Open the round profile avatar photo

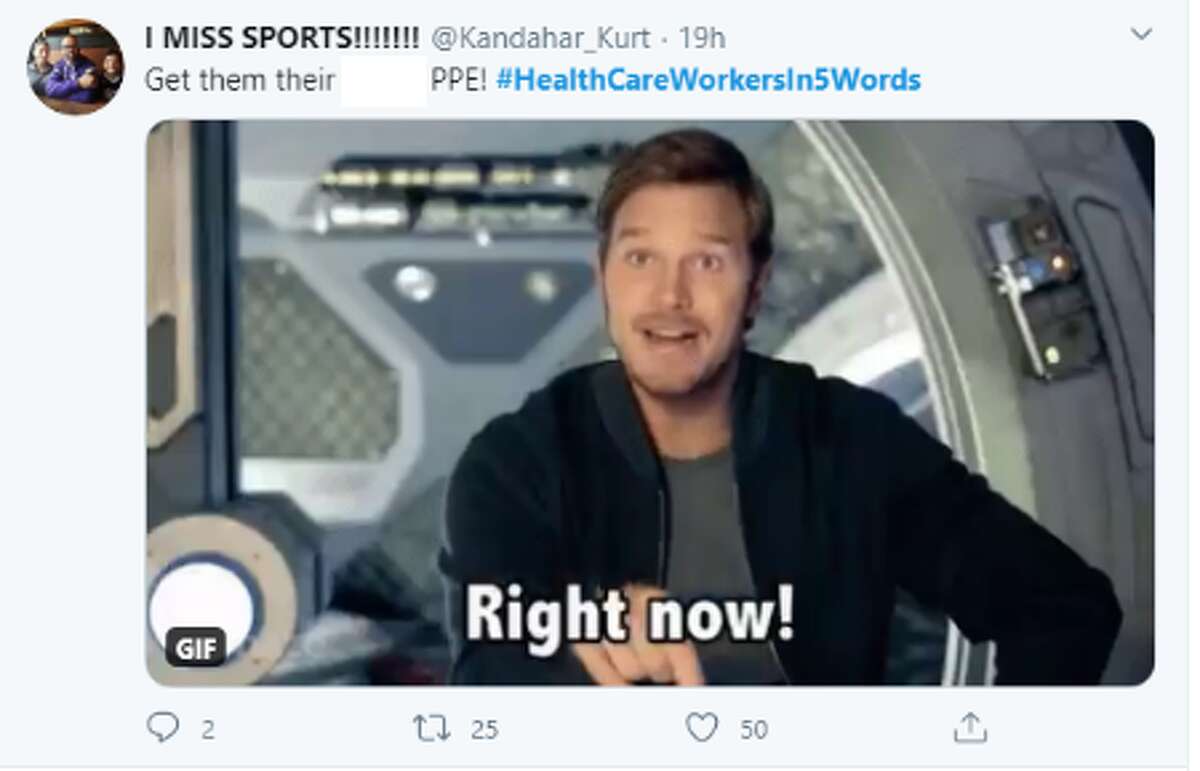click(x=75, y=67)
